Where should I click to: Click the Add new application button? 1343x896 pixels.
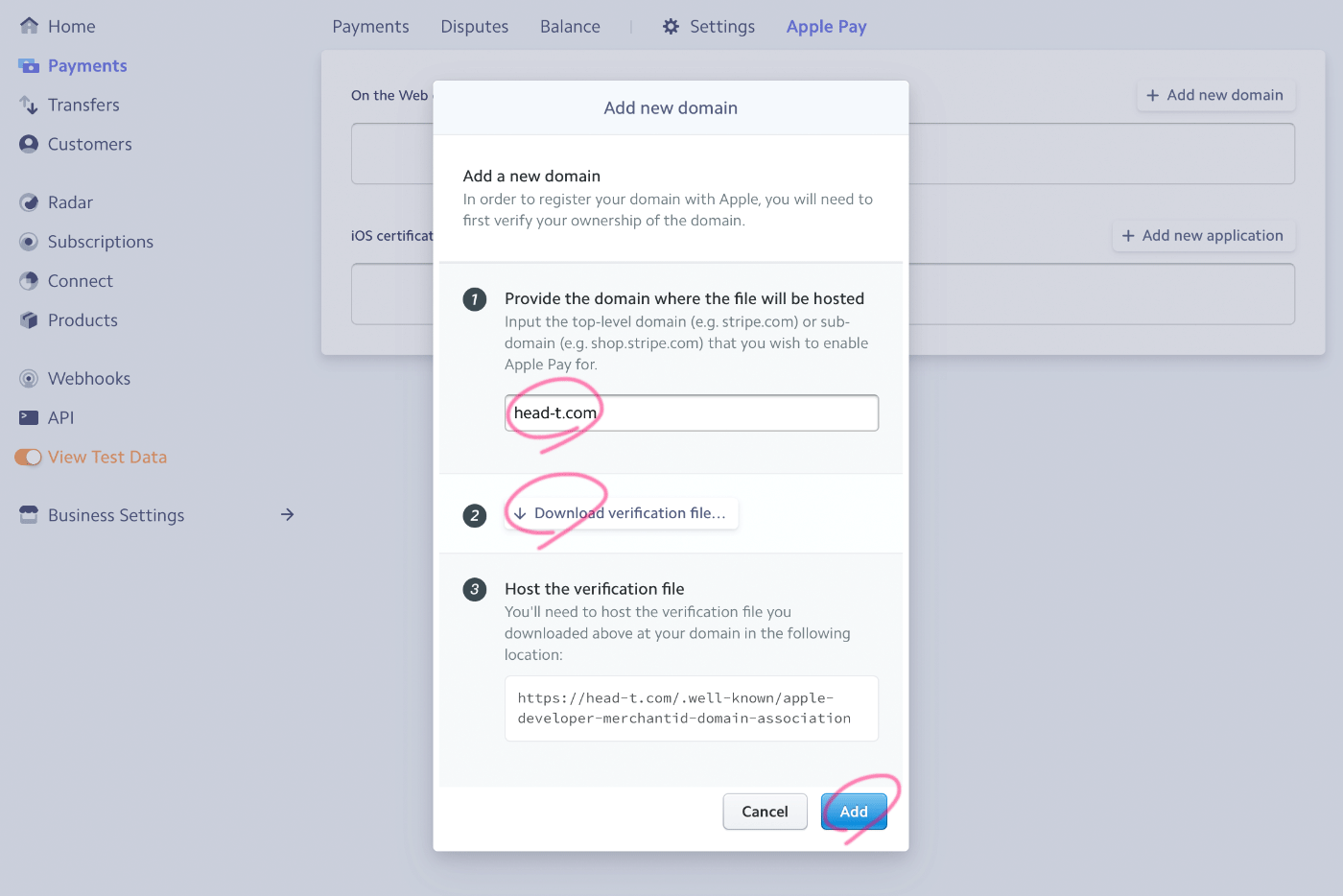[1204, 236]
